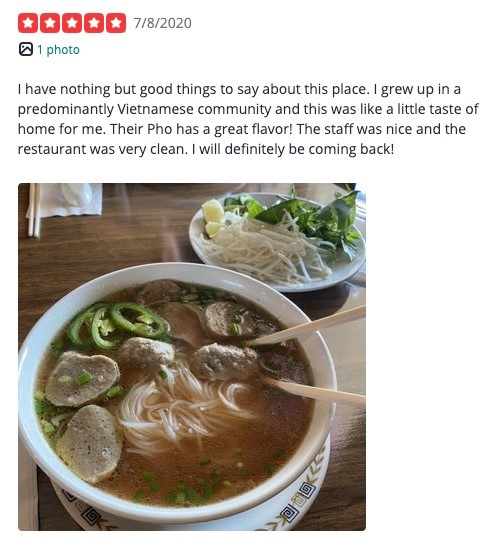This screenshot has width=485, height=540.
Task: Click the word Vietnamese in the review
Action: point(155,109)
